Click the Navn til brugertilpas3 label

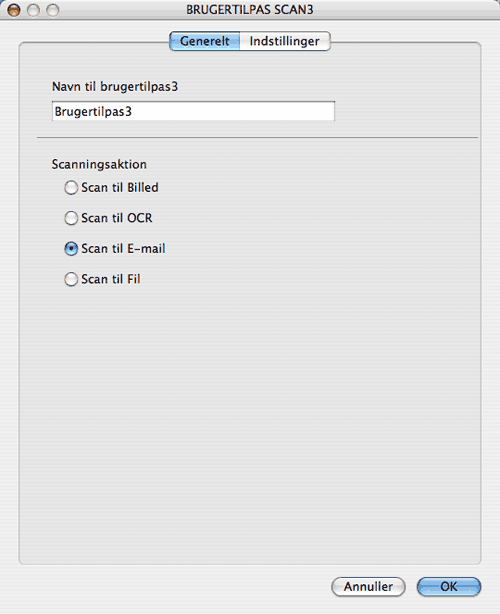point(115,87)
